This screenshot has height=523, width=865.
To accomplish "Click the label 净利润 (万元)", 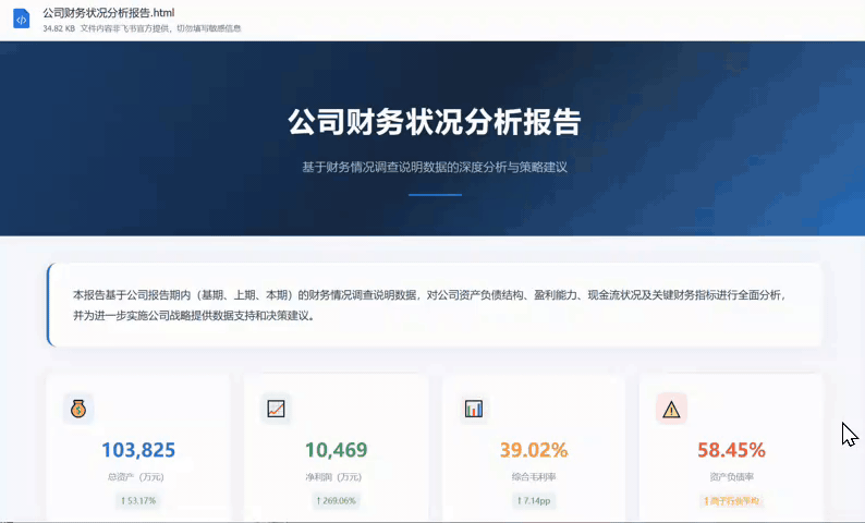I will coord(334,477).
